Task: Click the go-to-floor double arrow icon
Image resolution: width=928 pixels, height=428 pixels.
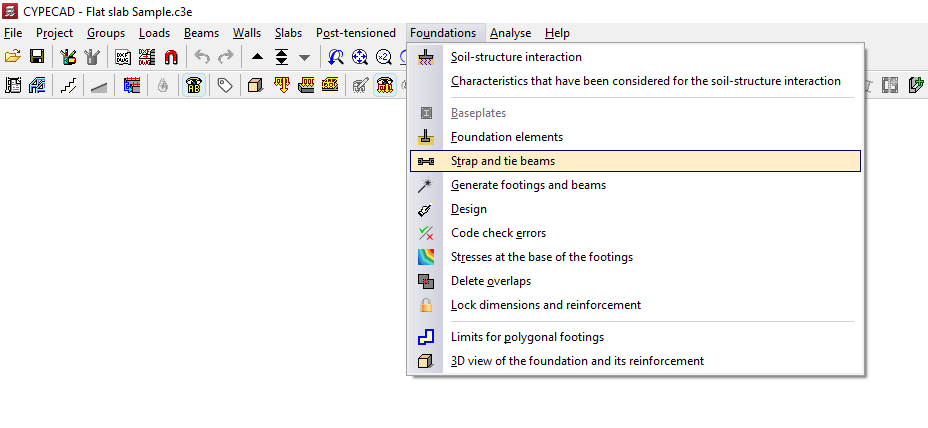Action: click(x=282, y=57)
